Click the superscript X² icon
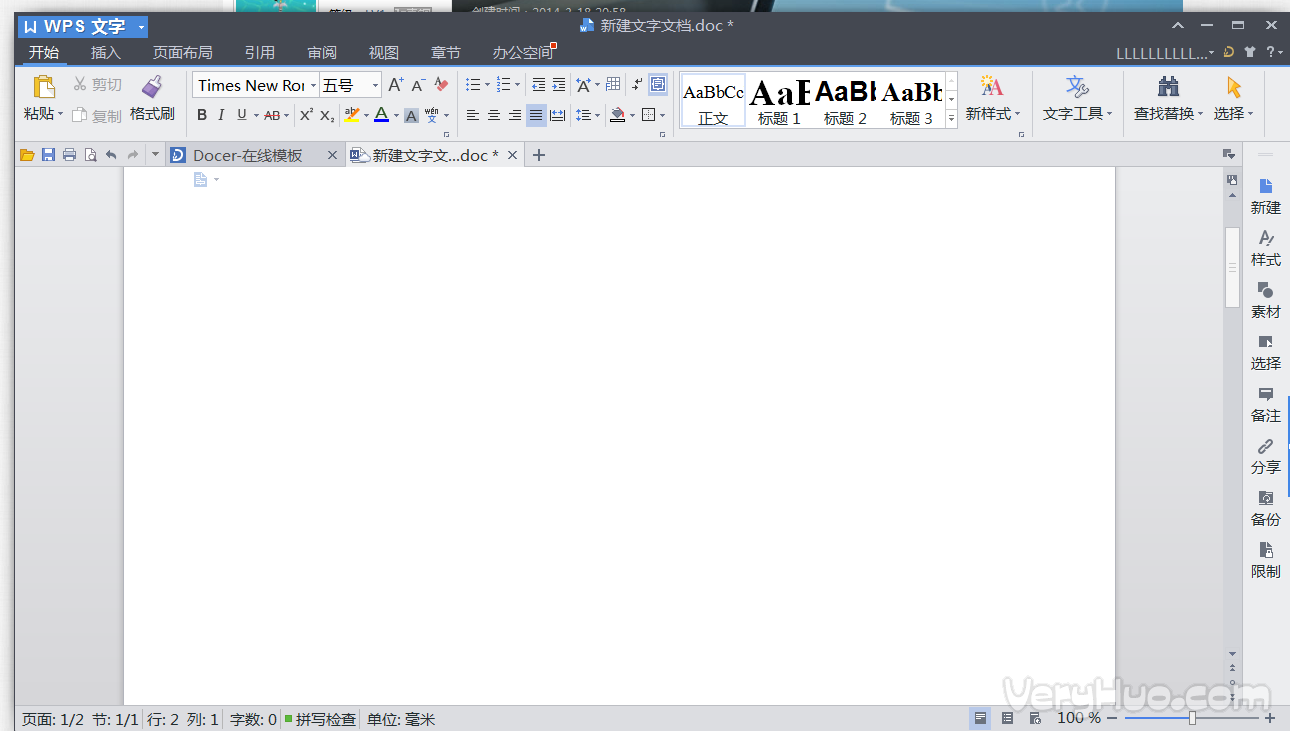The width and height of the screenshot is (1290, 731). coord(307,115)
